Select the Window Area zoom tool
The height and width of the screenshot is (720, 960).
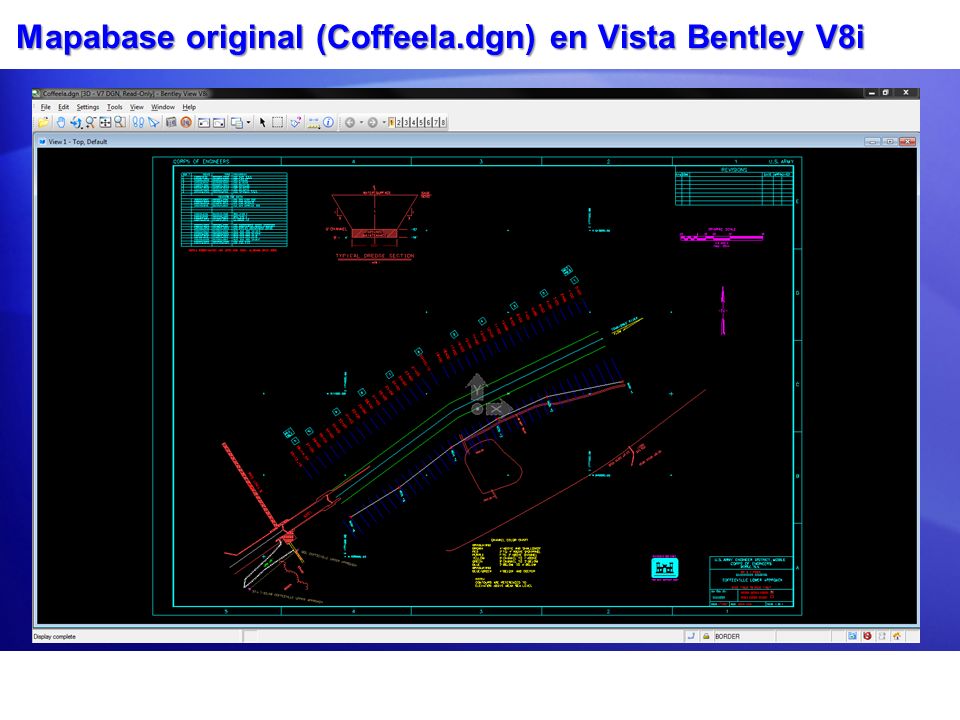(x=120, y=122)
